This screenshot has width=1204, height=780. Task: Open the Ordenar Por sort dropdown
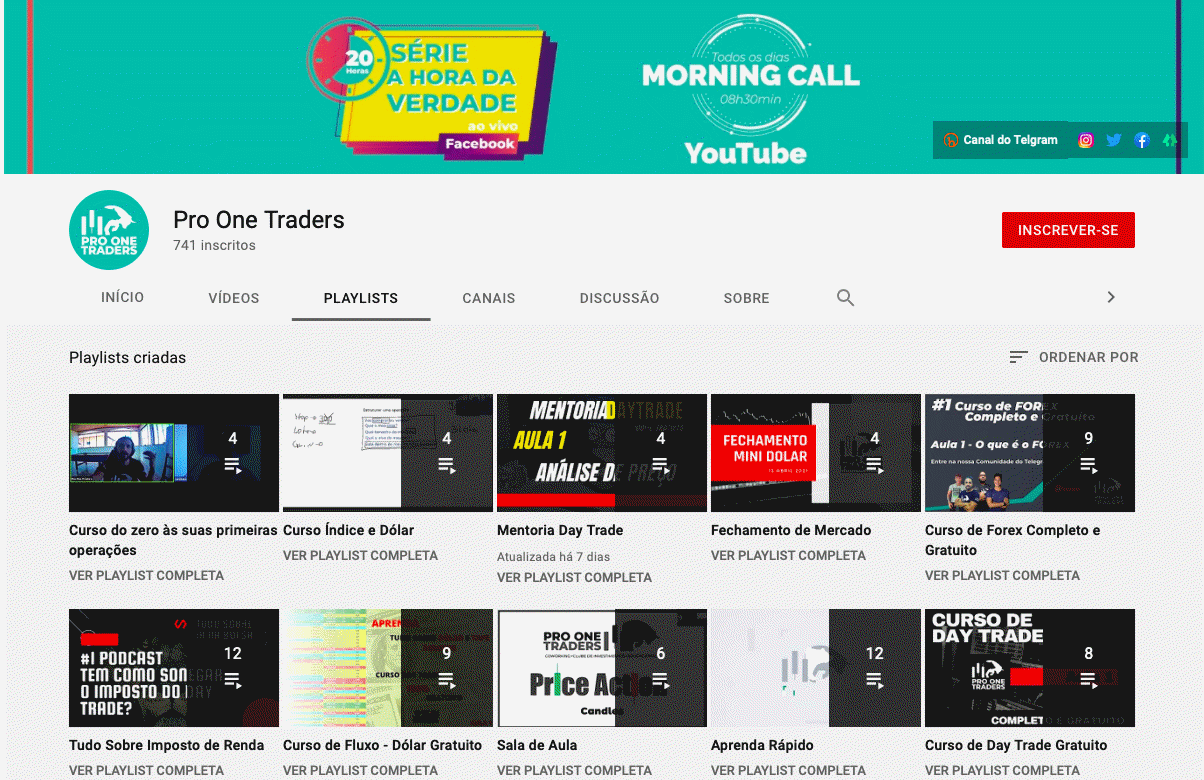pos(1074,357)
